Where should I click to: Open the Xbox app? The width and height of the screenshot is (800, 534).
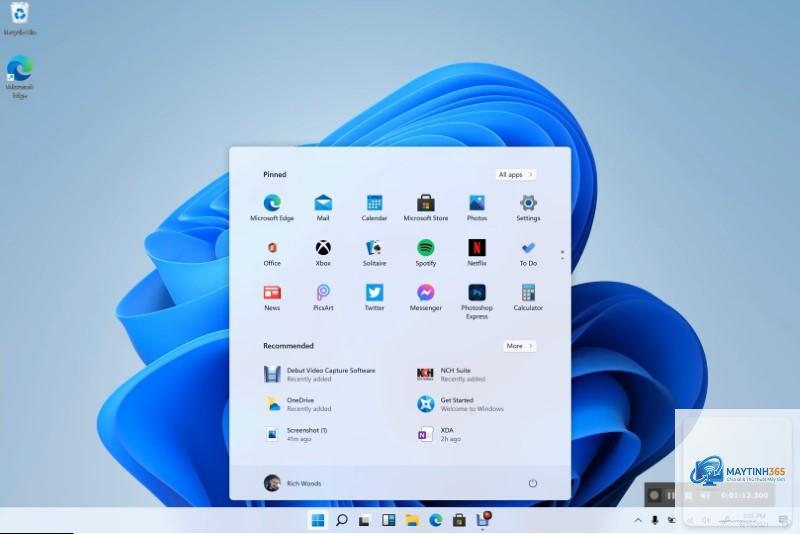[x=323, y=253]
